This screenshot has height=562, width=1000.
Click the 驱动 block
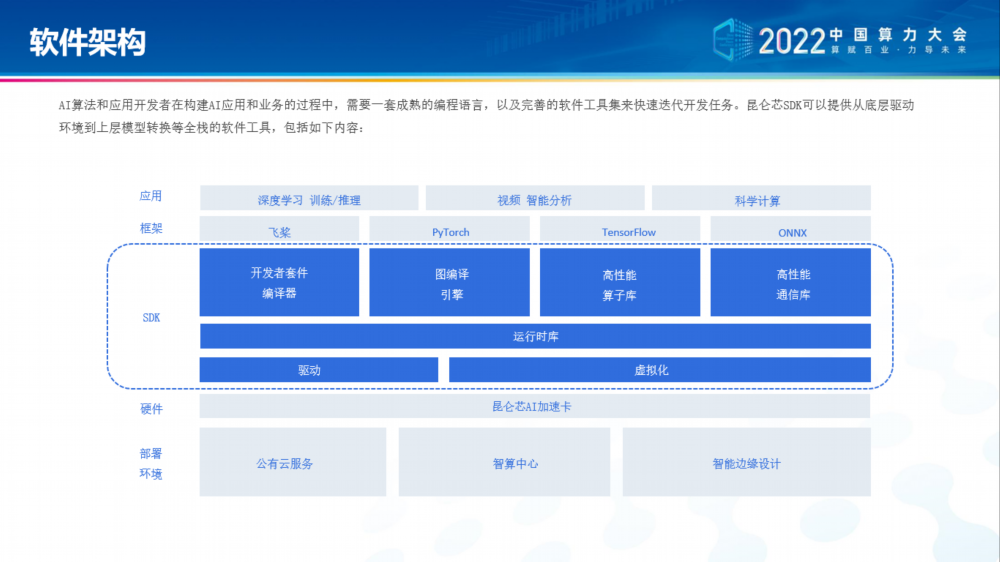coord(319,370)
